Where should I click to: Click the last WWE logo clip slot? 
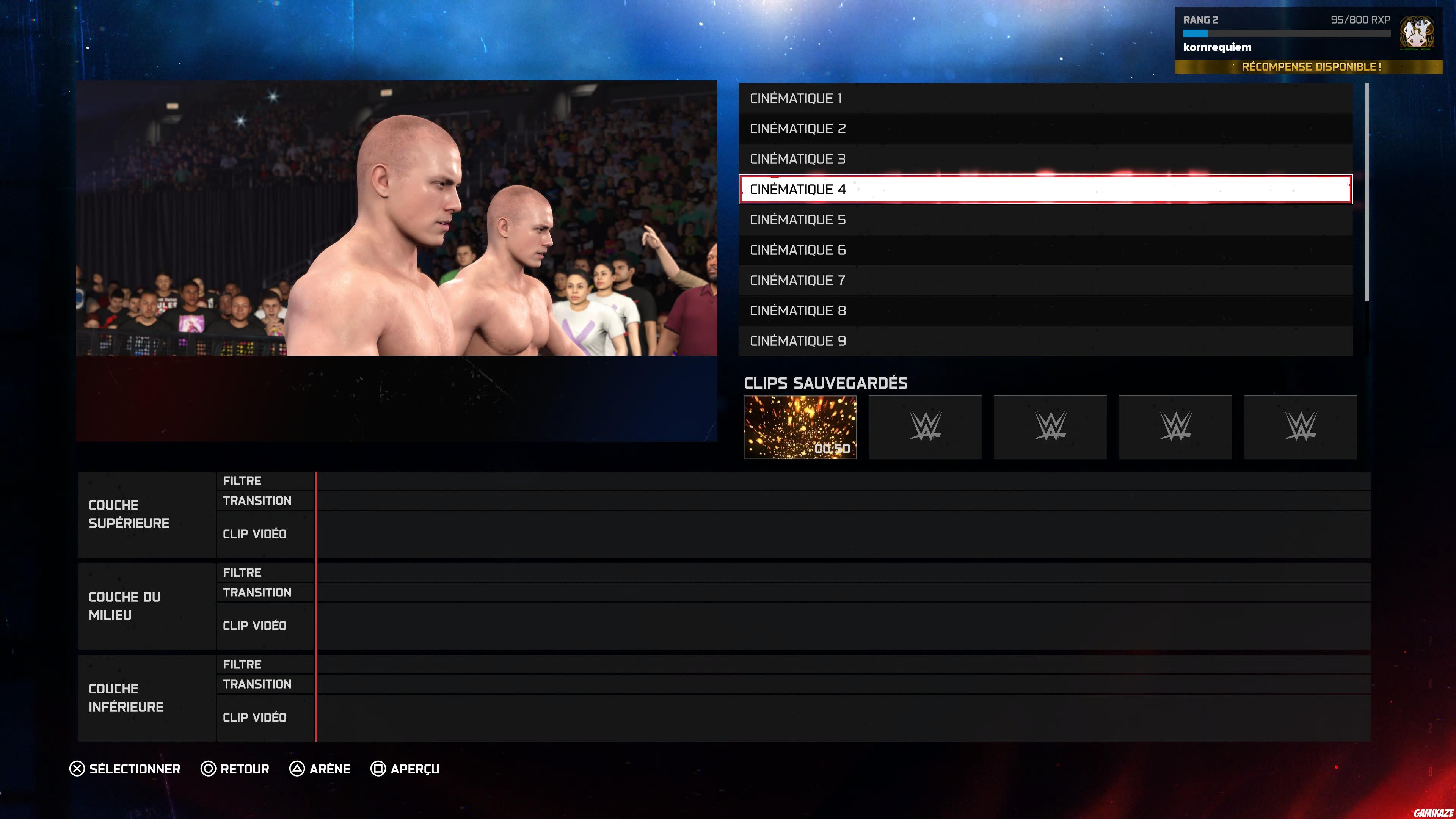tap(1300, 427)
